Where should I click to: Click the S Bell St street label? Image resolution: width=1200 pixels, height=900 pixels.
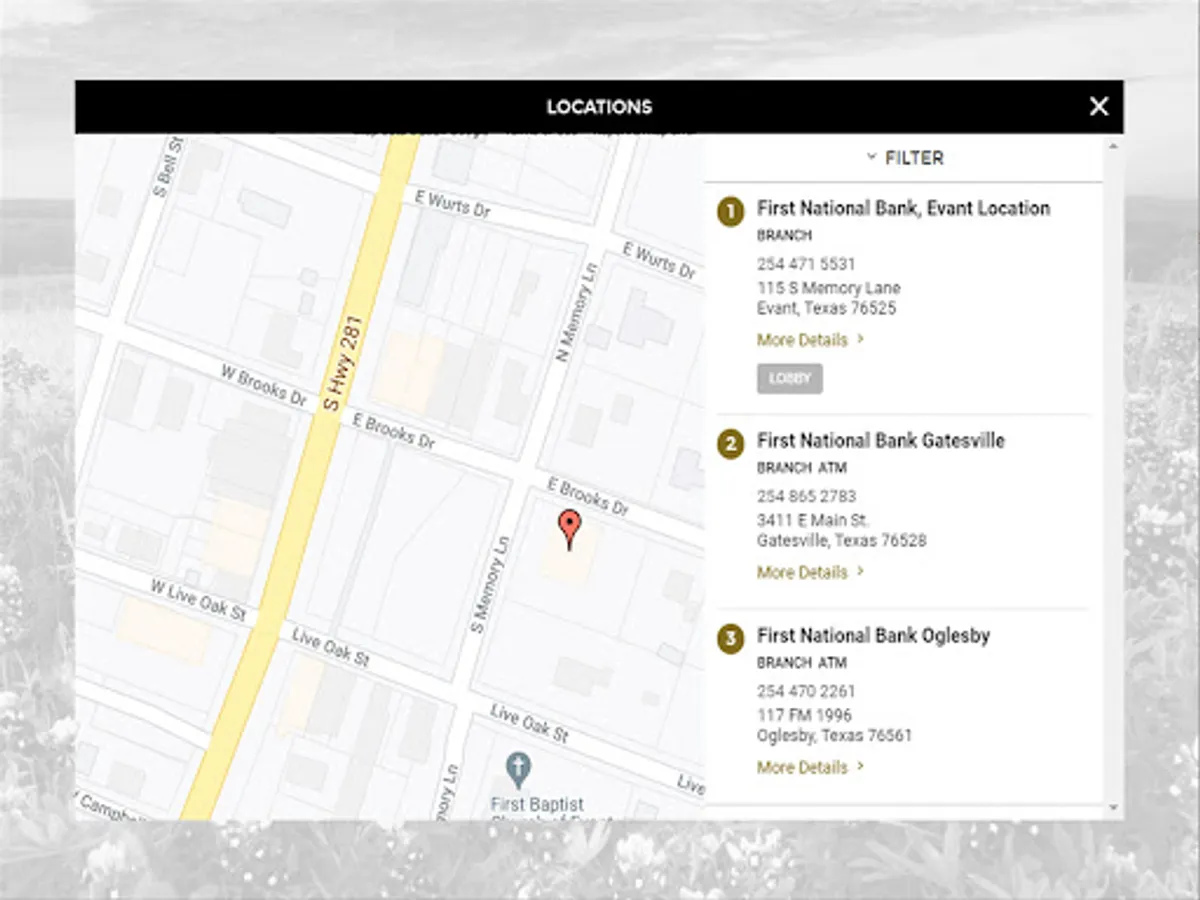click(x=166, y=167)
